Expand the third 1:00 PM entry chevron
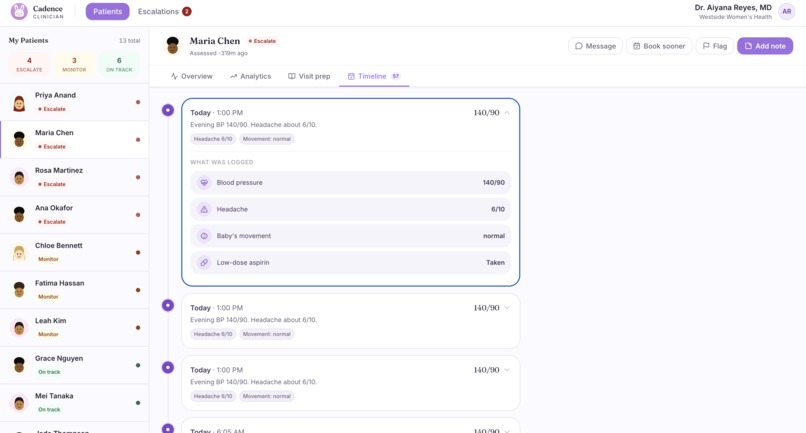Viewport: 806px width, 433px height. (507, 370)
